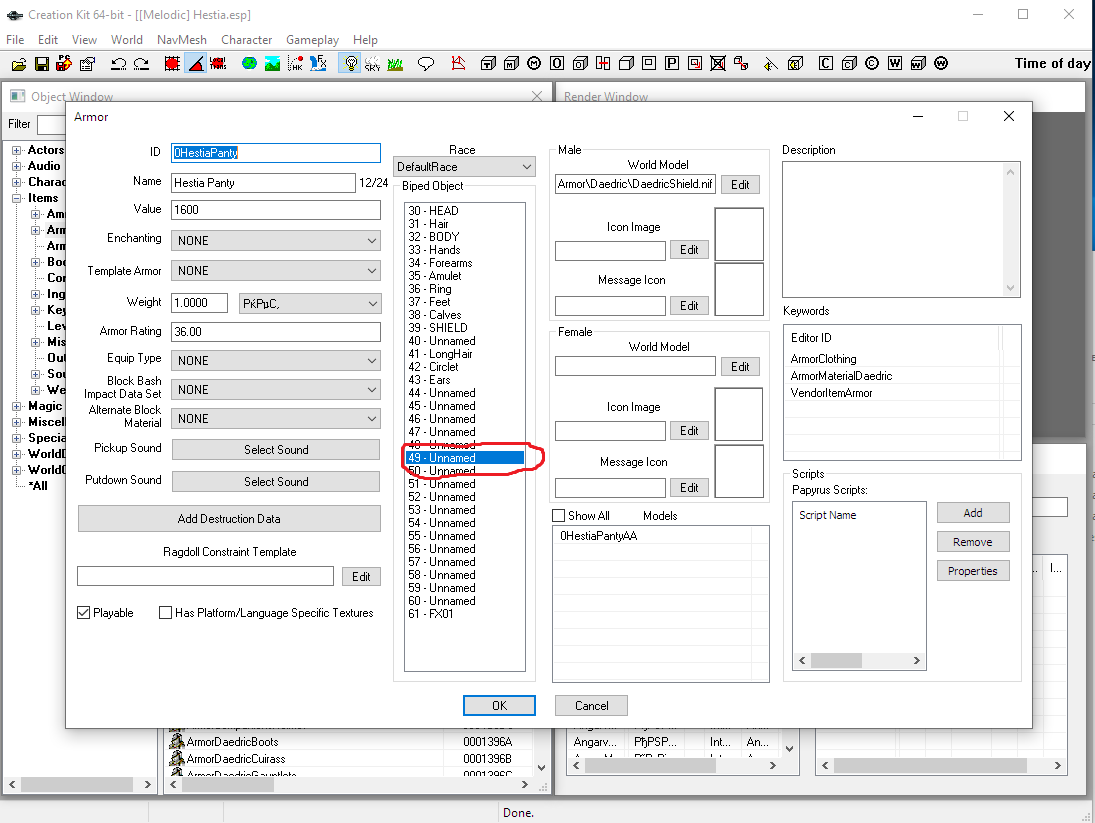
Task: Click the speech bubble dialogue icon
Action: pos(426,64)
